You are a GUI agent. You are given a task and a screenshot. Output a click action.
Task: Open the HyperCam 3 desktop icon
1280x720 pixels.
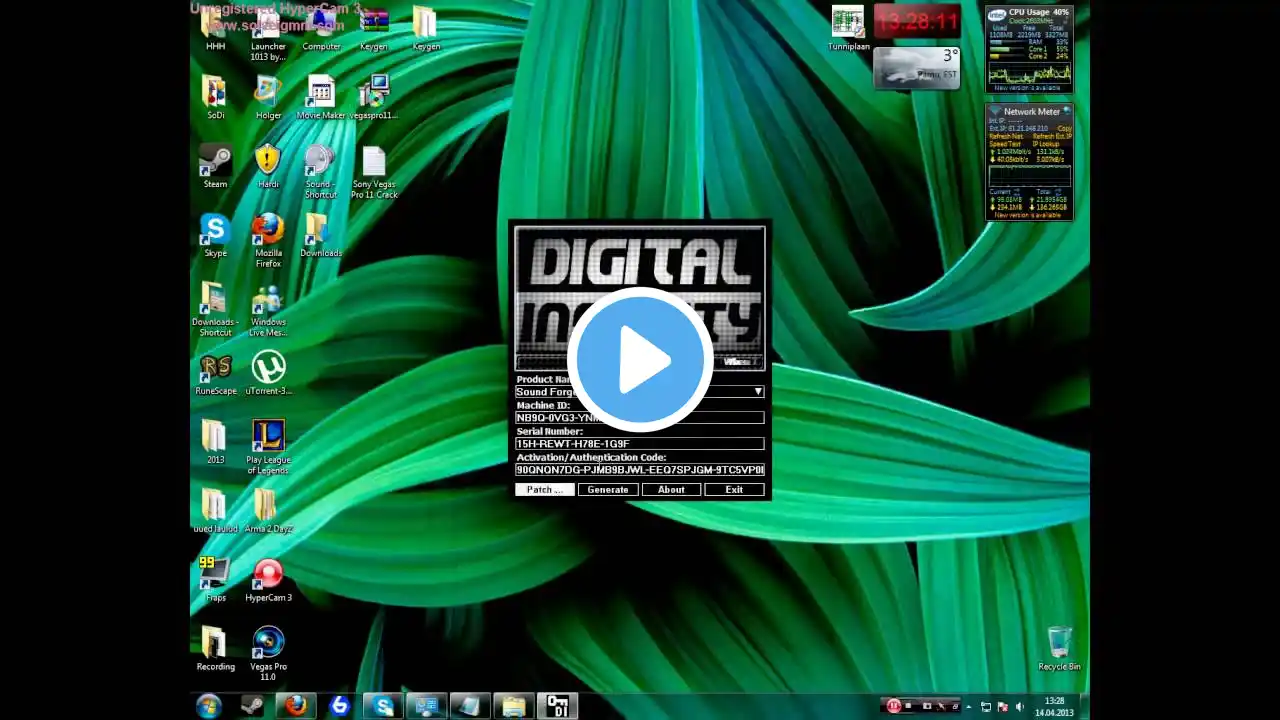pyautogui.click(x=268, y=575)
